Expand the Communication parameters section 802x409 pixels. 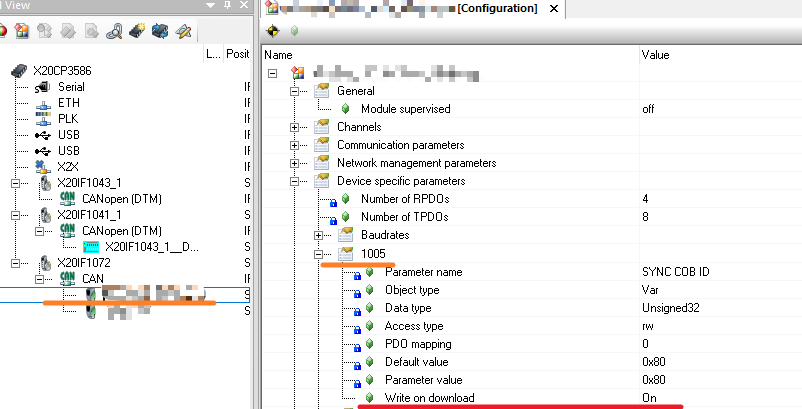(x=295, y=146)
